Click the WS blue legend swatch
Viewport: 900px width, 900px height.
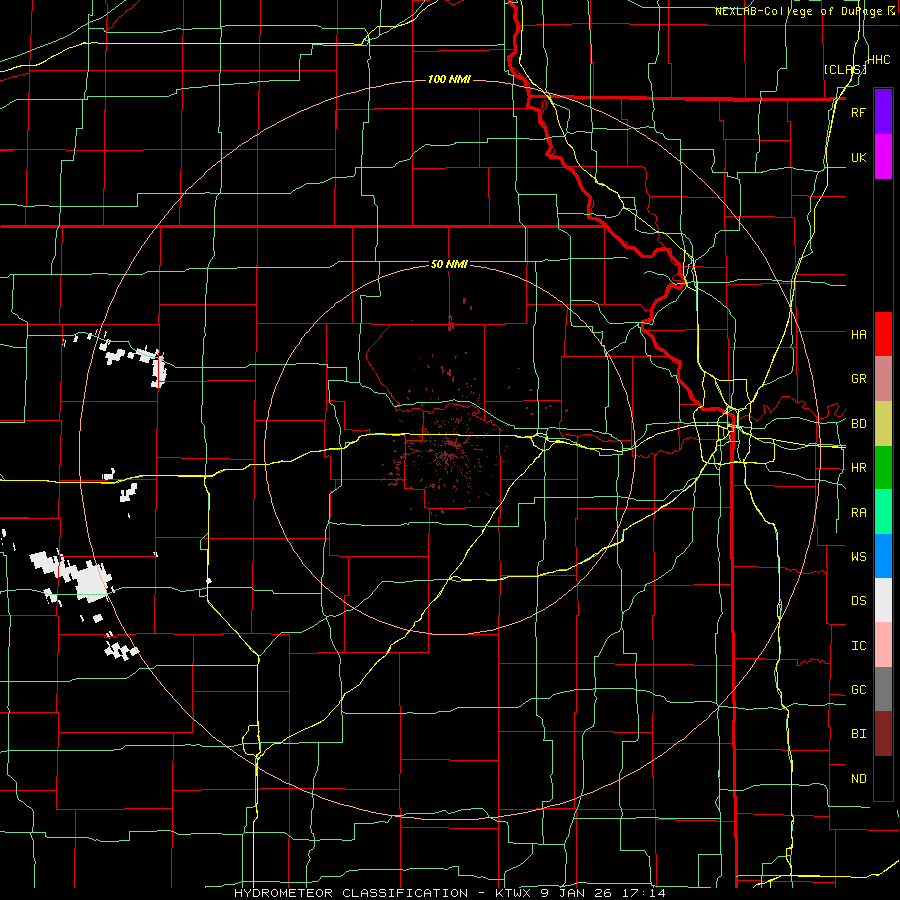coord(883,556)
